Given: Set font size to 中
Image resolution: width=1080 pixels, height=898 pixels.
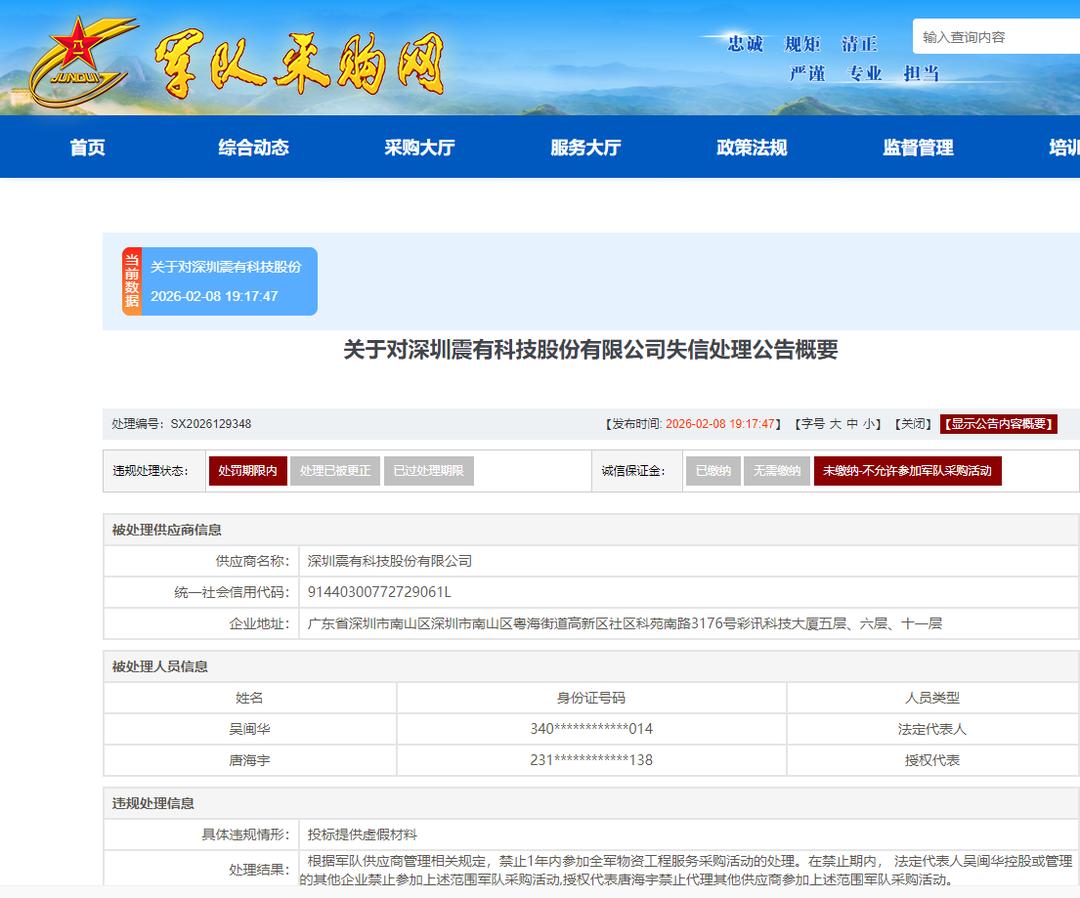Looking at the screenshot, I should [x=852, y=424].
